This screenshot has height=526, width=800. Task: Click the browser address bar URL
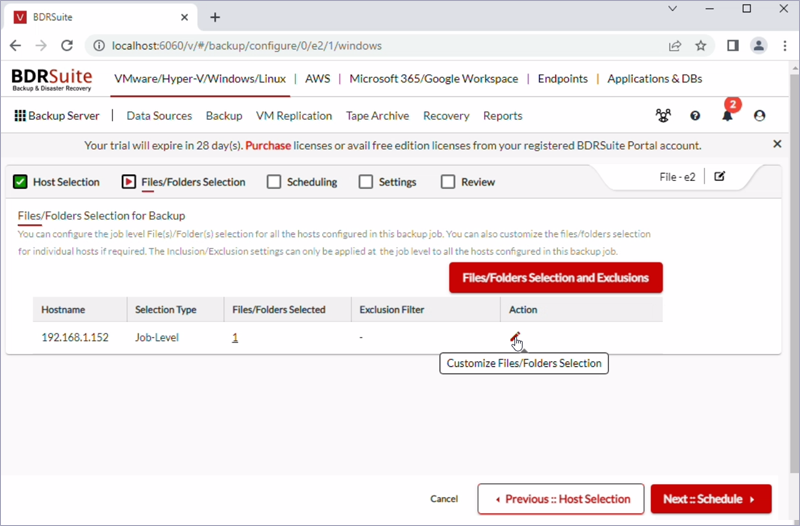click(x=247, y=45)
